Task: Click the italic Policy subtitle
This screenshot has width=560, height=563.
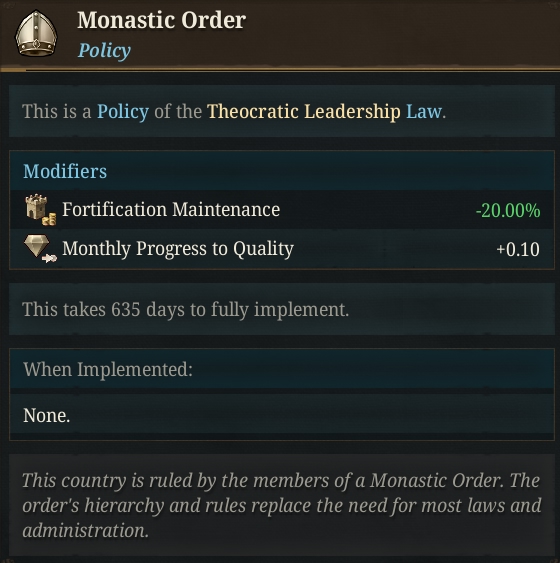Action: pos(104,51)
